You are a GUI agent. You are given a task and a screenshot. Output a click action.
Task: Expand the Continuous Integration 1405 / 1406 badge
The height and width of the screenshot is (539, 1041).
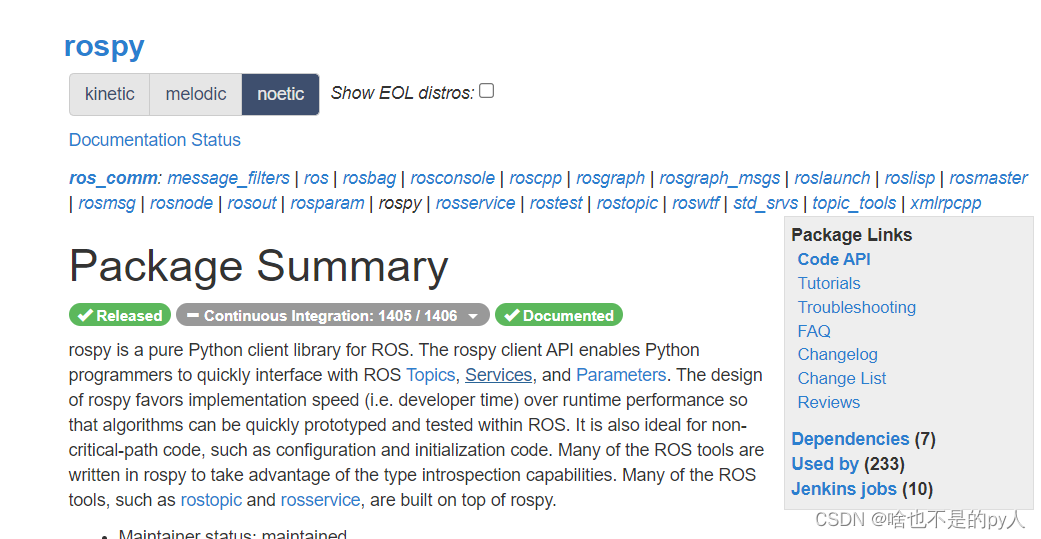tap(333, 315)
